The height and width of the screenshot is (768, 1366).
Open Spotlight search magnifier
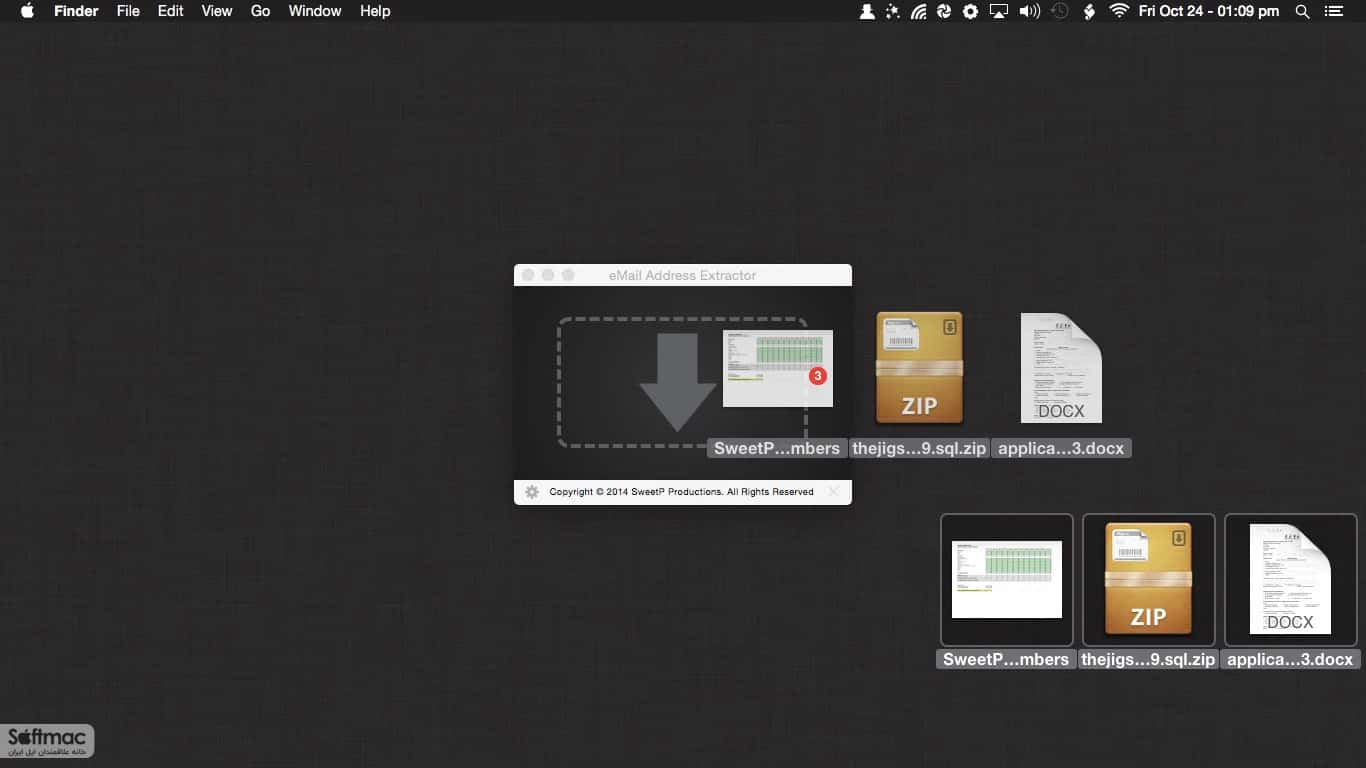pos(1302,11)
